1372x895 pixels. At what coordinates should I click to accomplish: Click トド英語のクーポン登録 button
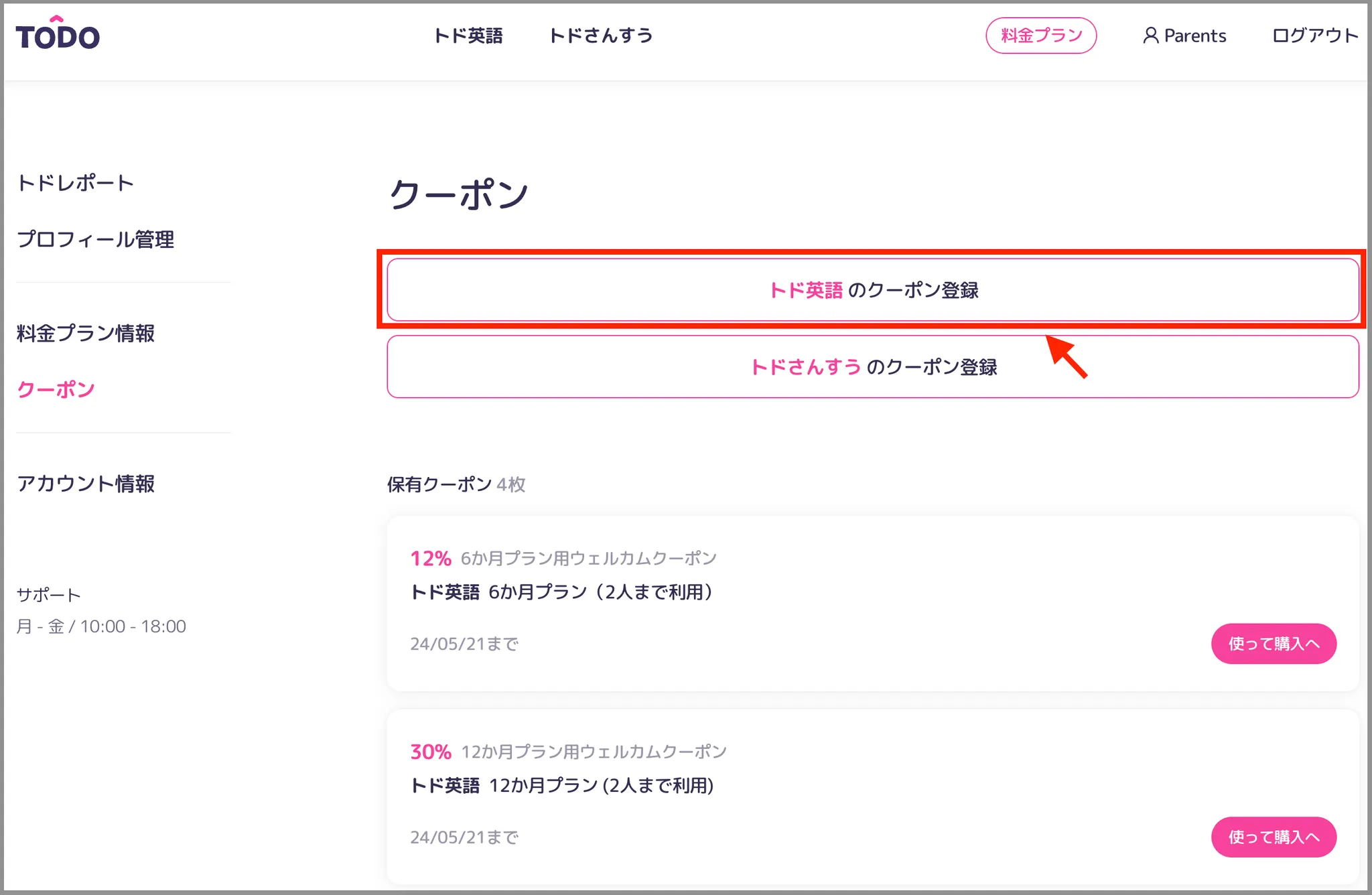872,290
